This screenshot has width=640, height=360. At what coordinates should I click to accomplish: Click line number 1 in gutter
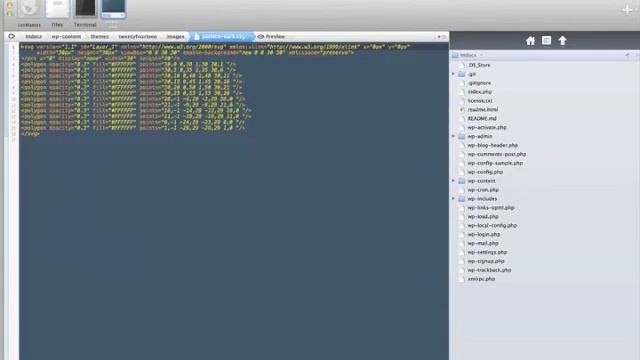pyautogui.click(x=13, y=47)
